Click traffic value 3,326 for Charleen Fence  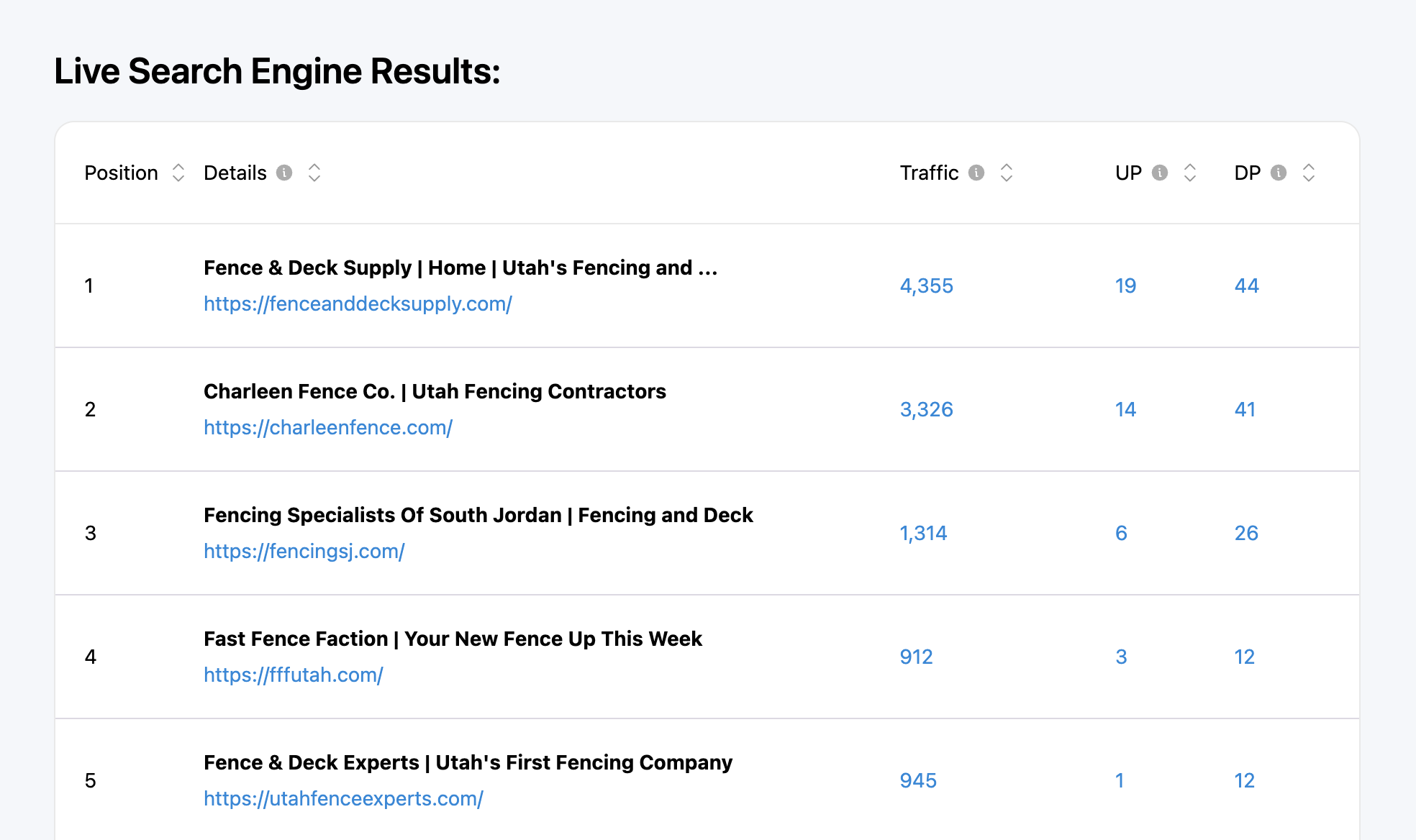926,409
